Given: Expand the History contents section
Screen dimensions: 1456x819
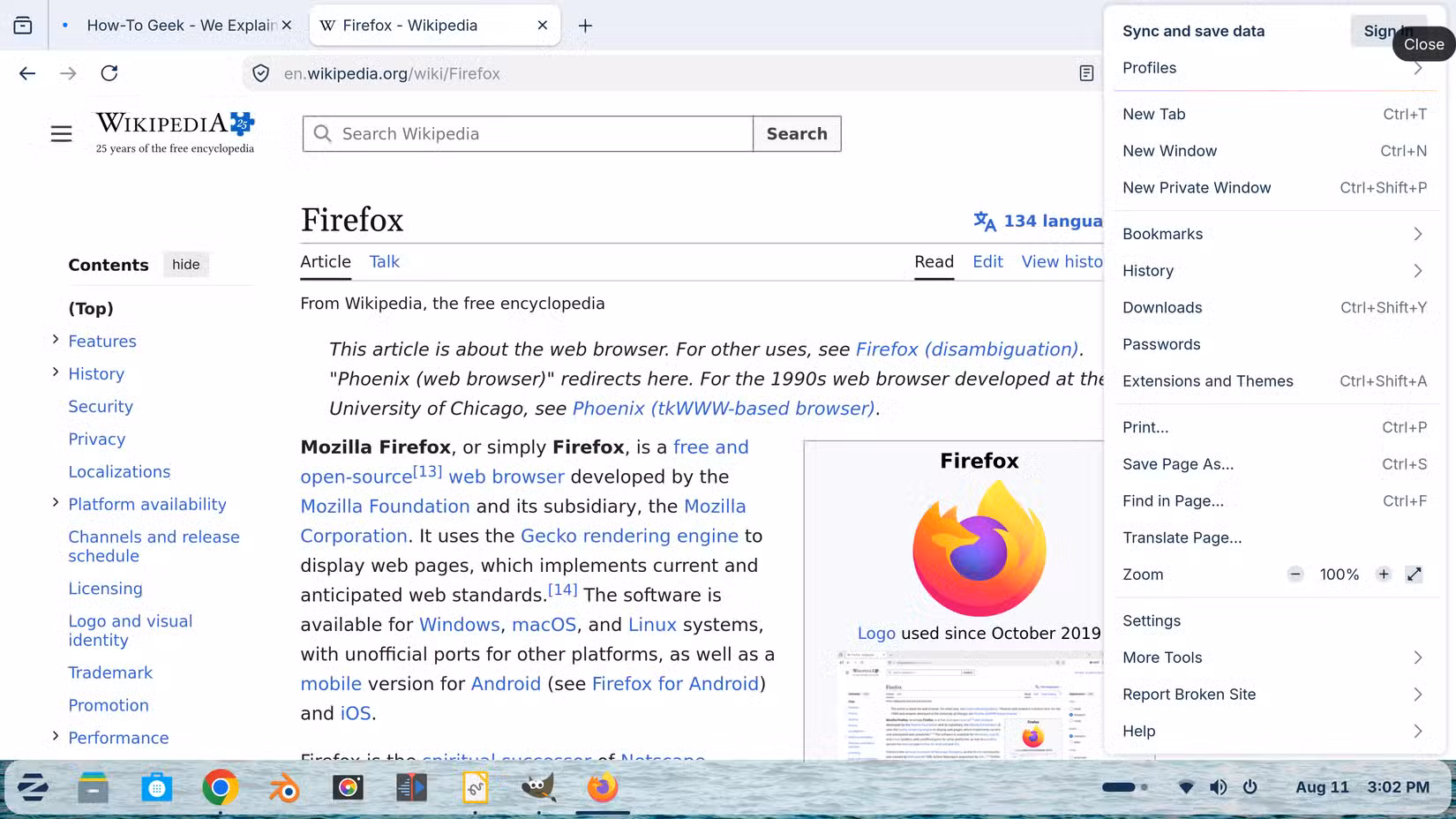Looking at the screenshot, I should (x=56, y=372).
